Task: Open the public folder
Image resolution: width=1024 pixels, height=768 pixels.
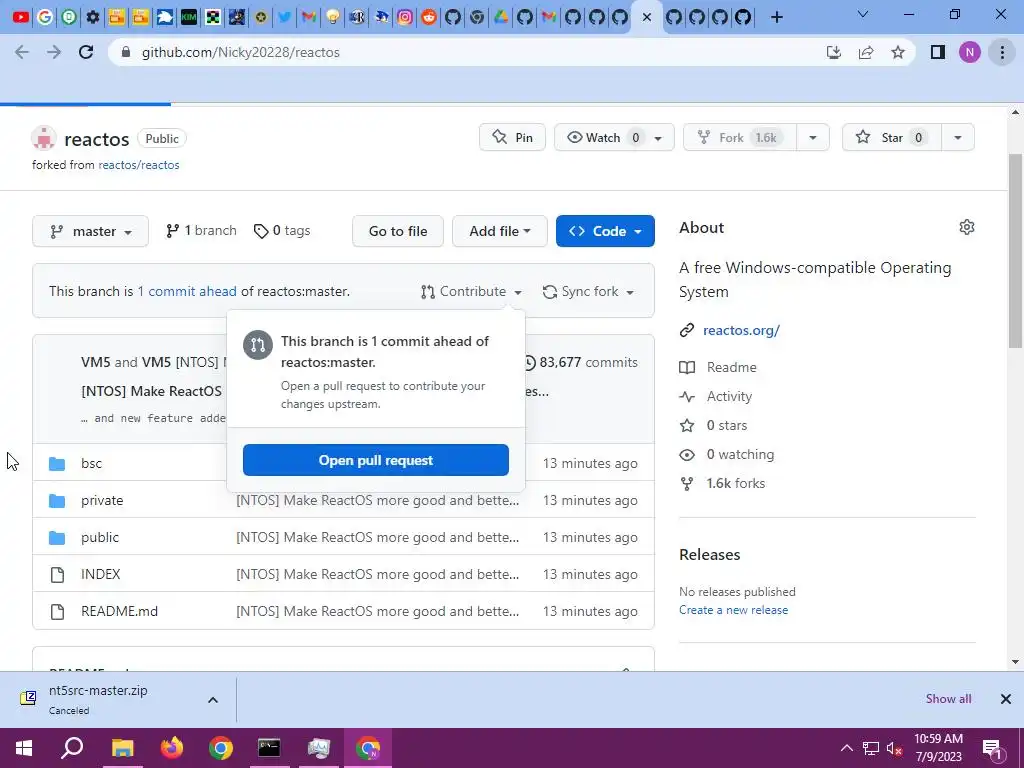Action: (100, 537)
